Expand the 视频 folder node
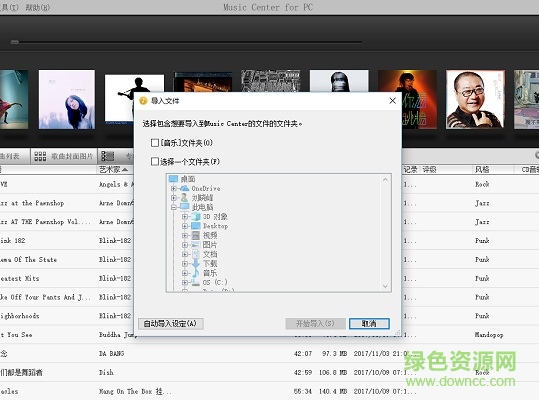Screen dimensions: 539x400 pos(185,235)
